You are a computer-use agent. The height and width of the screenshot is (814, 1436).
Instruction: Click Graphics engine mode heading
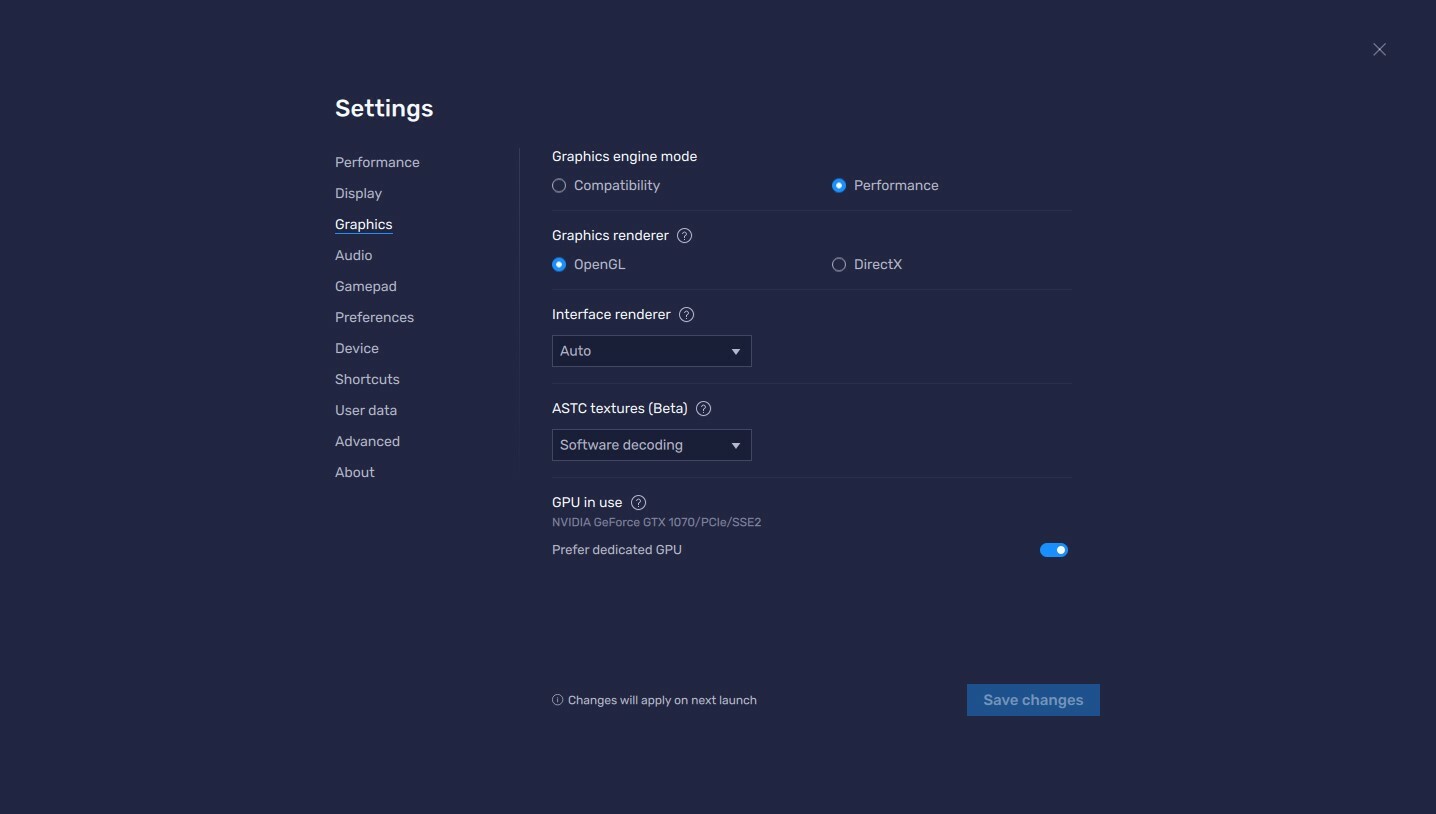tap(624, 156)
